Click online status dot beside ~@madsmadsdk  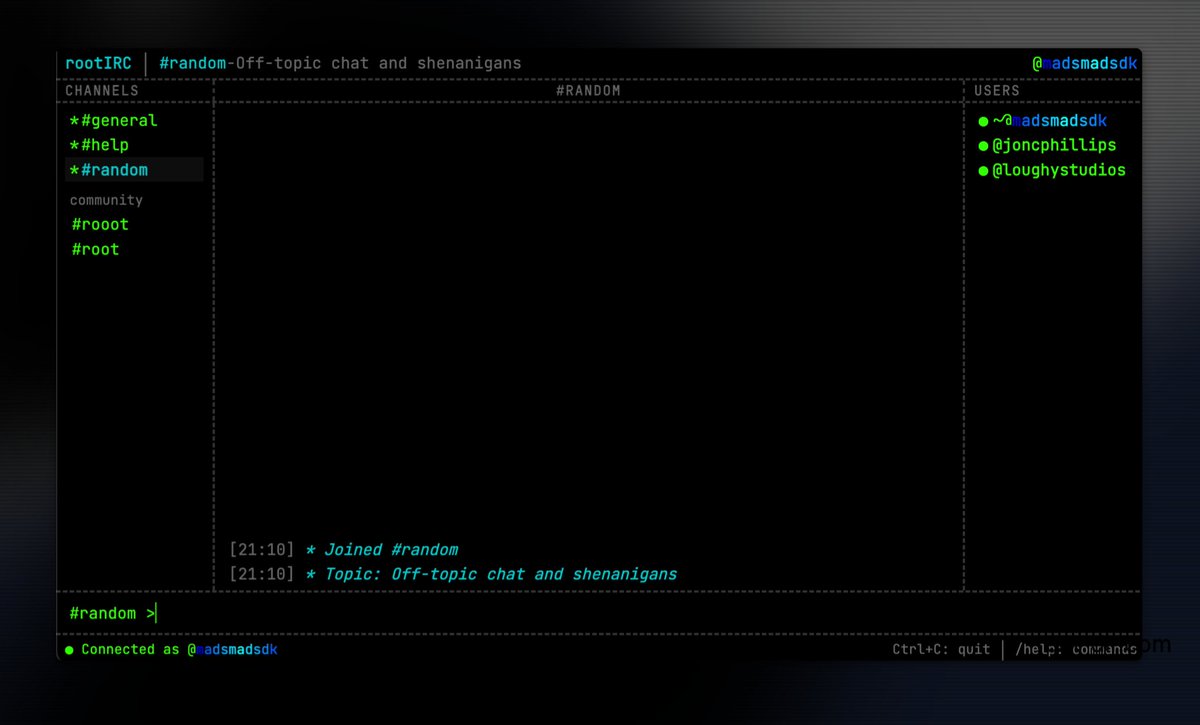click(983, 122)
